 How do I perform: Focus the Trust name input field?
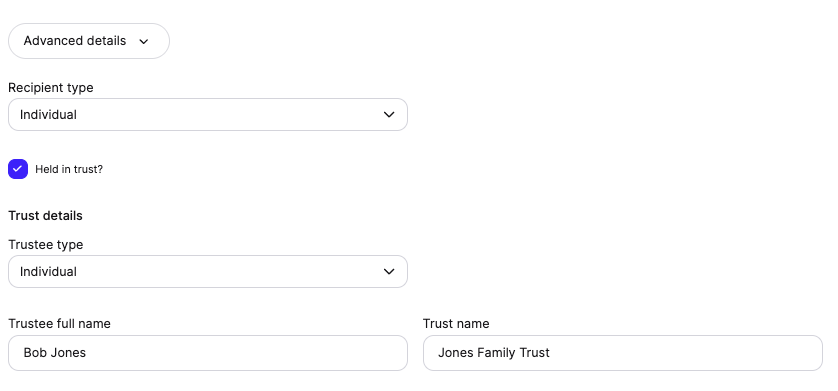(623, 353)
